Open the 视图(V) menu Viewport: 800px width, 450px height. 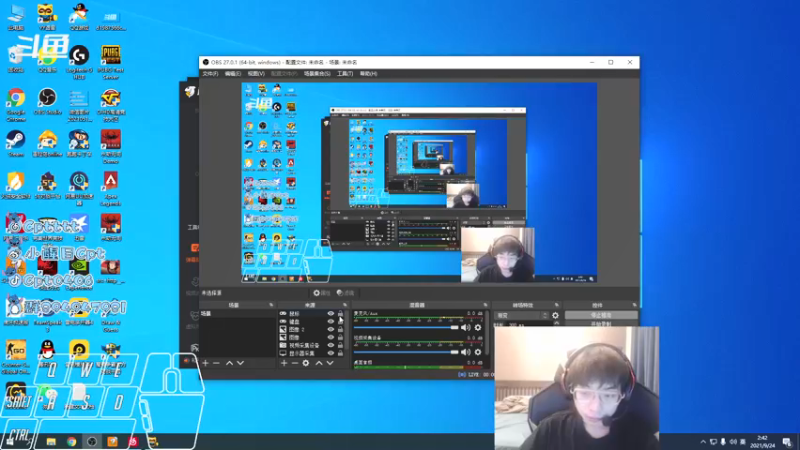click(256, 74)
